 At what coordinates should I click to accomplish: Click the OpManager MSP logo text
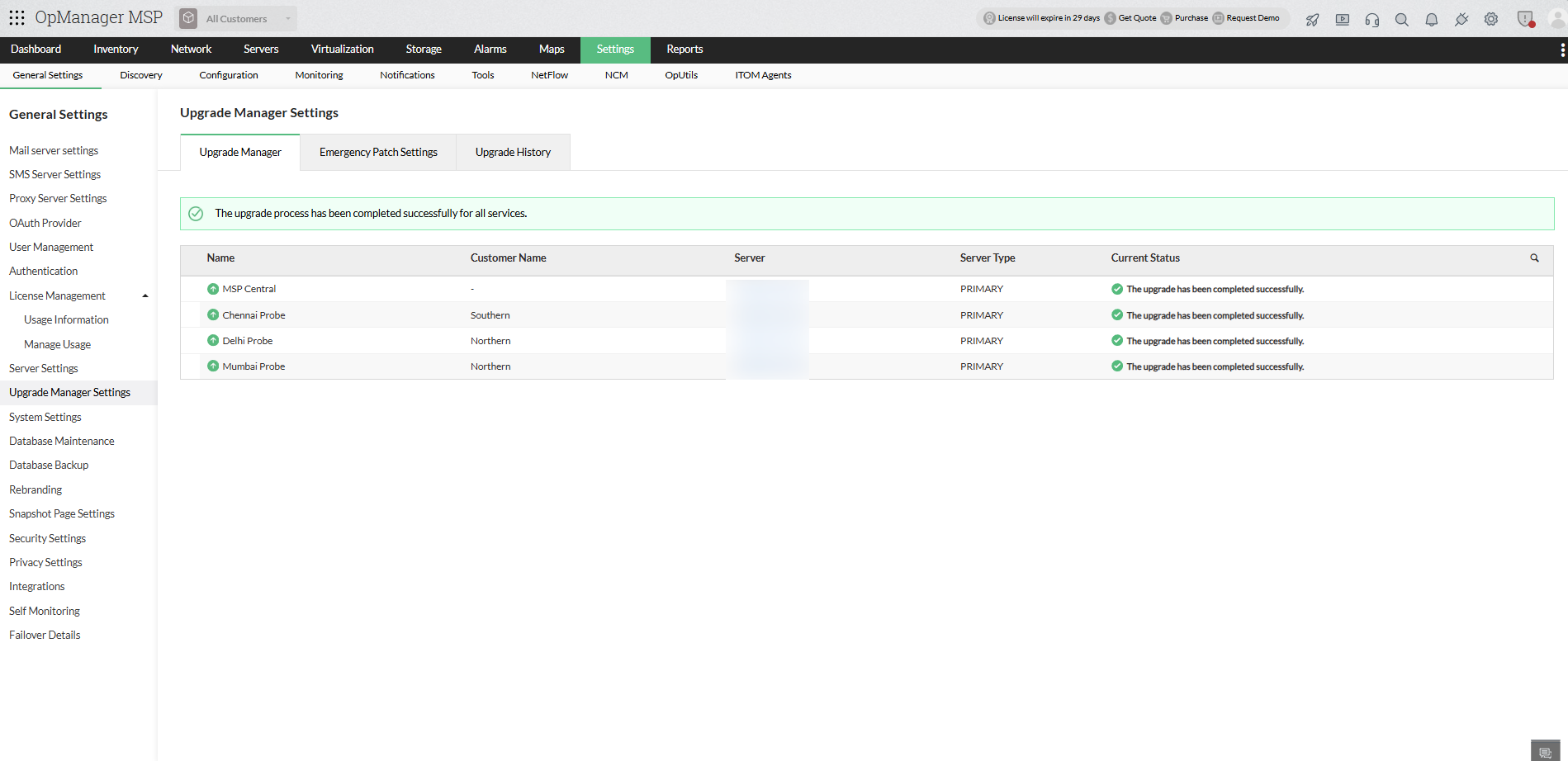98,17
